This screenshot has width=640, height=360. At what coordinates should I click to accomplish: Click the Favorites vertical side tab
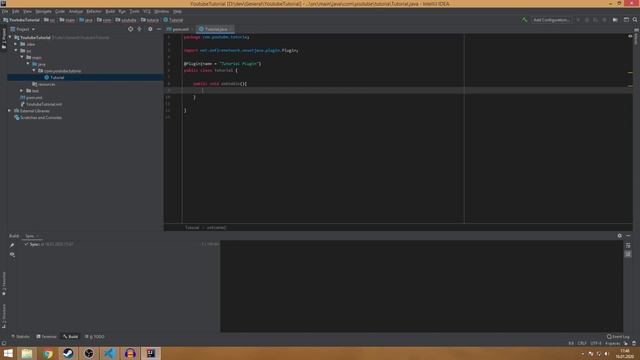4,284
